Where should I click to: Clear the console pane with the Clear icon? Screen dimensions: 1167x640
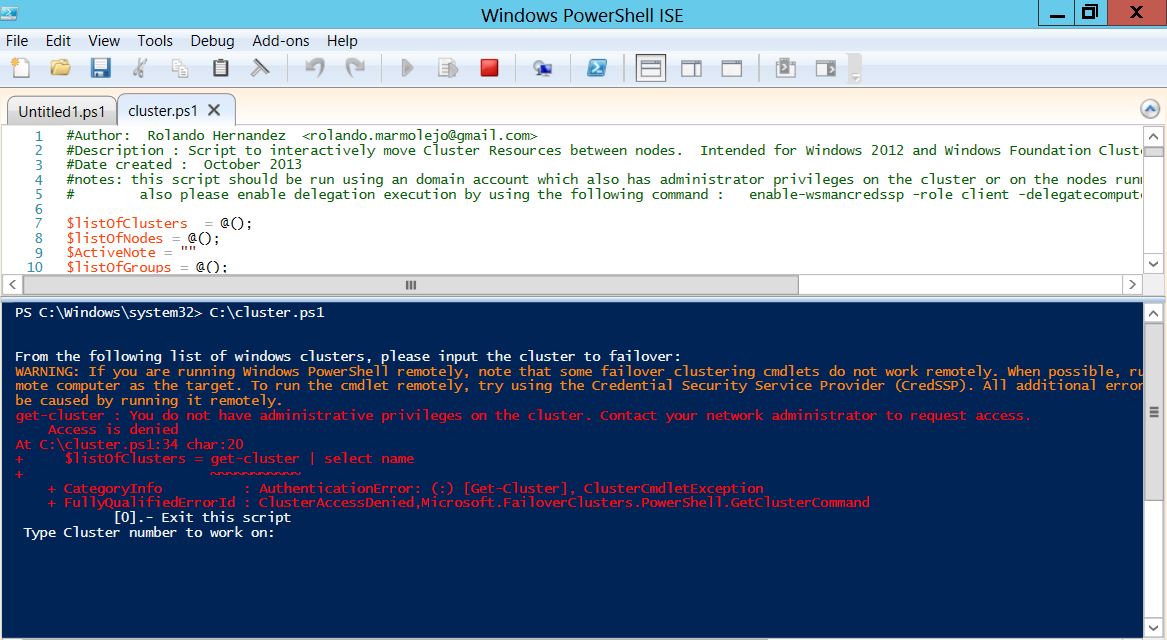pos(260,68)
